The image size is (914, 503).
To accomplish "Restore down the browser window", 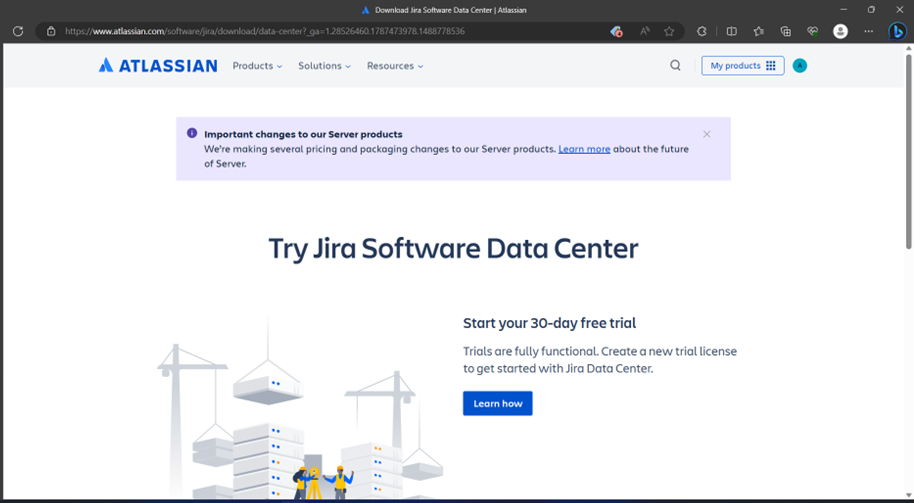I will (871, 10).
